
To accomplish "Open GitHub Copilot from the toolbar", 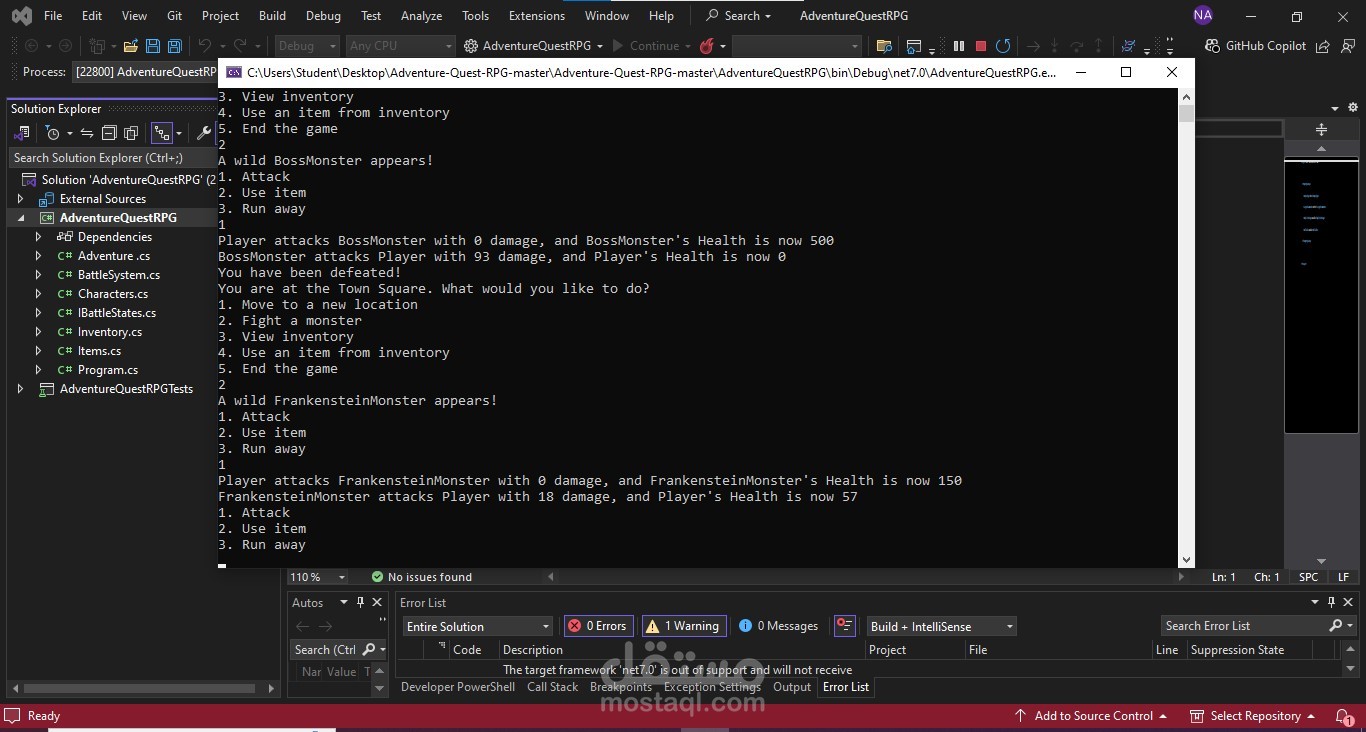I will (1256, 46).
